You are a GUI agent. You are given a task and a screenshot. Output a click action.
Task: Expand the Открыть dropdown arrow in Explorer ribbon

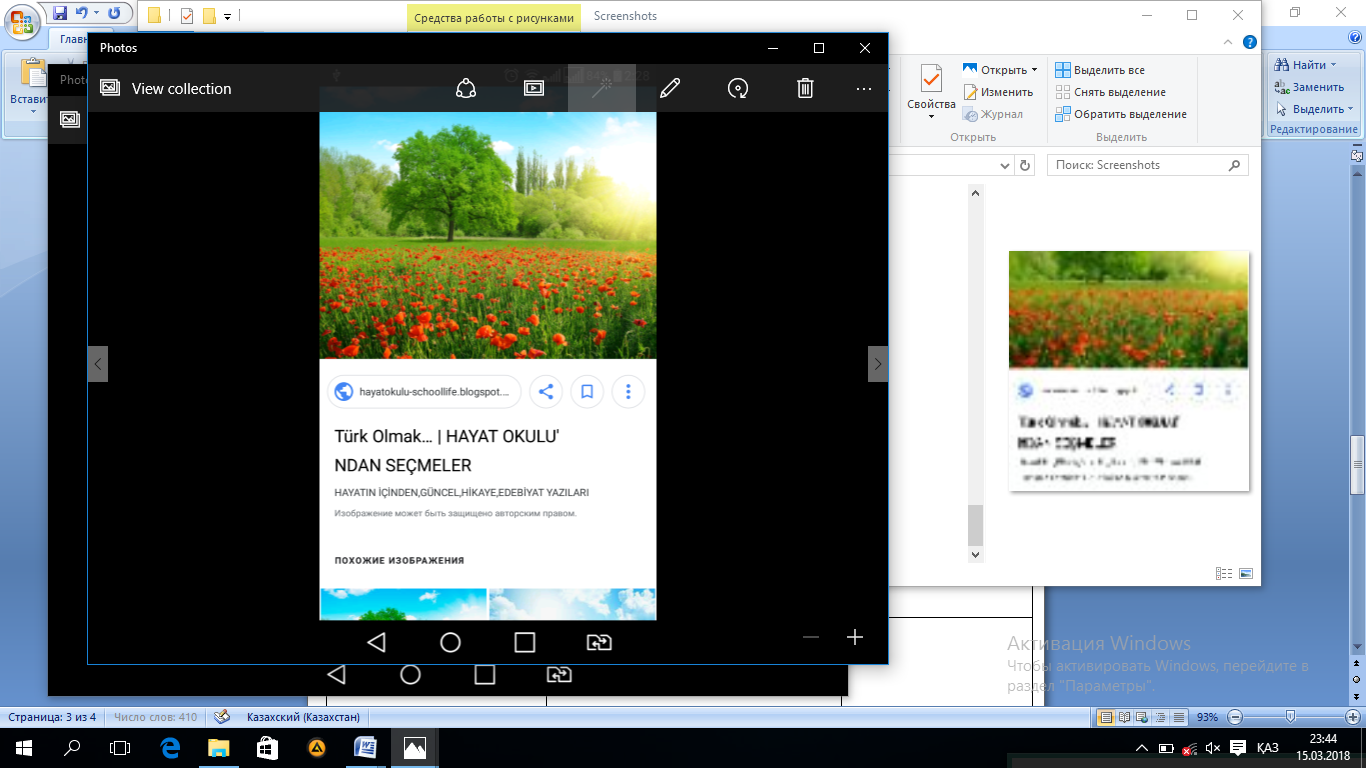[1034, 70]
